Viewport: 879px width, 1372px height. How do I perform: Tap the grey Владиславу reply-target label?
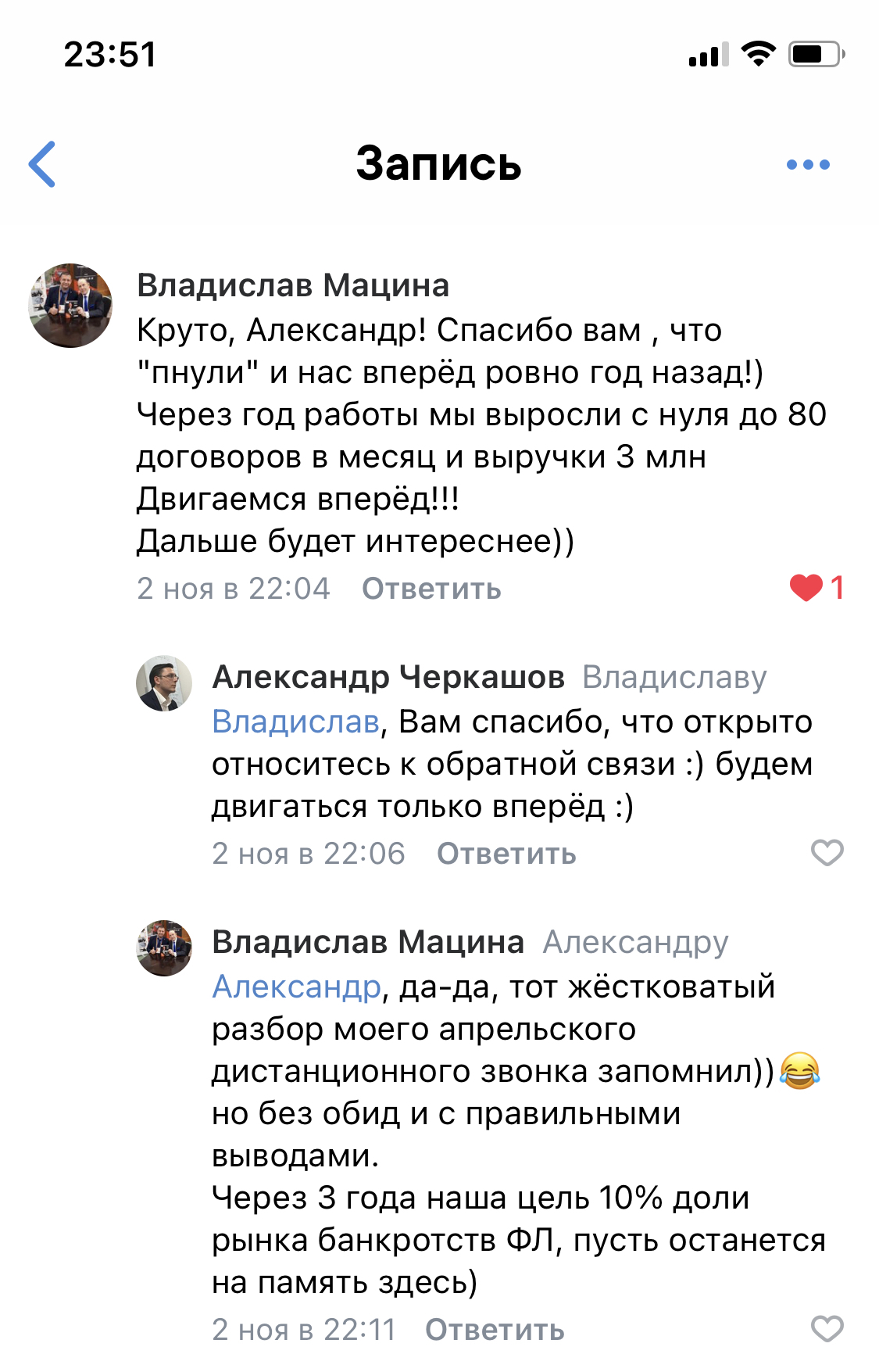click(675, 678)
